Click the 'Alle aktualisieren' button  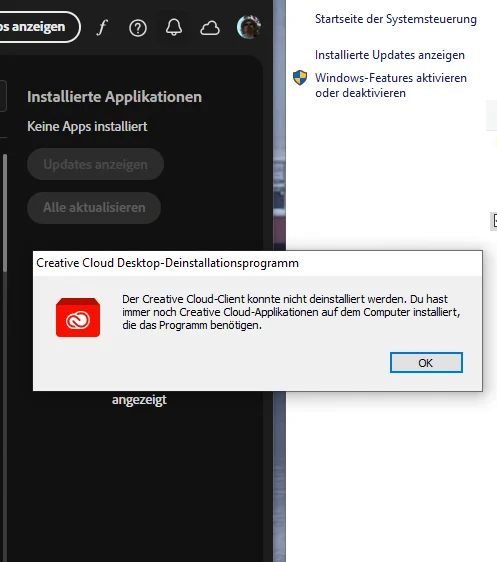[x=94, y=208]
